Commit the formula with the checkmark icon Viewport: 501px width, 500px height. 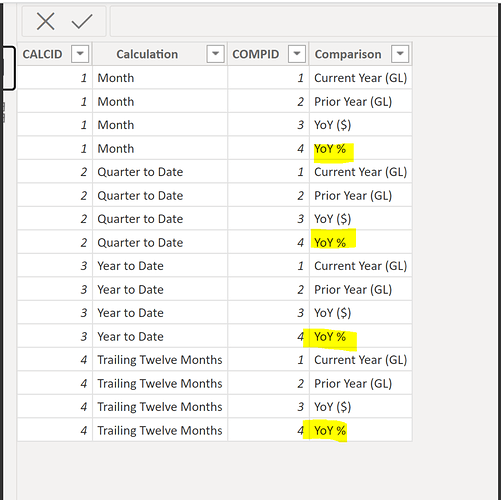click(82, 21)
